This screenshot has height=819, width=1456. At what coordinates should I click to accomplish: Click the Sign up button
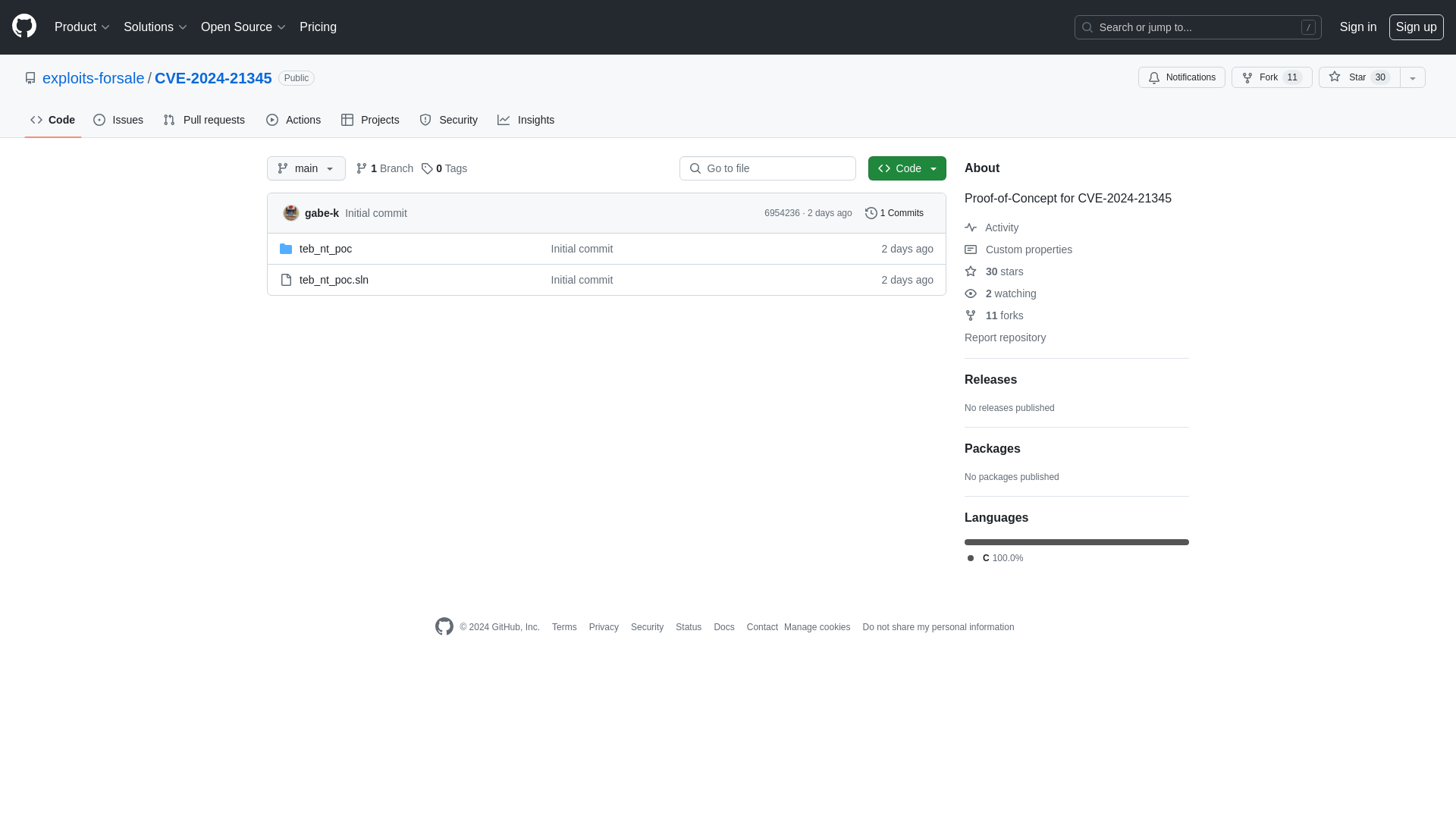pos(1417,27)
